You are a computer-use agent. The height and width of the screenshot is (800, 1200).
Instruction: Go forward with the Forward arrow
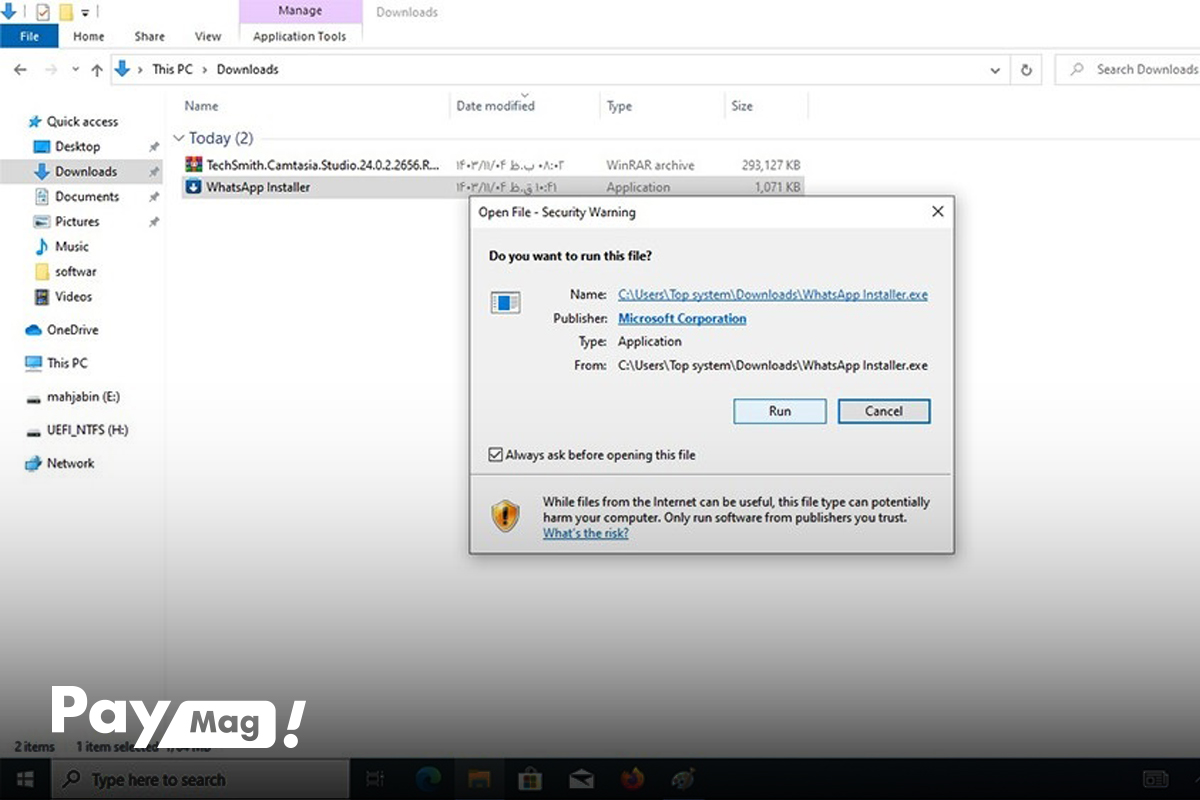pos(49,70)
